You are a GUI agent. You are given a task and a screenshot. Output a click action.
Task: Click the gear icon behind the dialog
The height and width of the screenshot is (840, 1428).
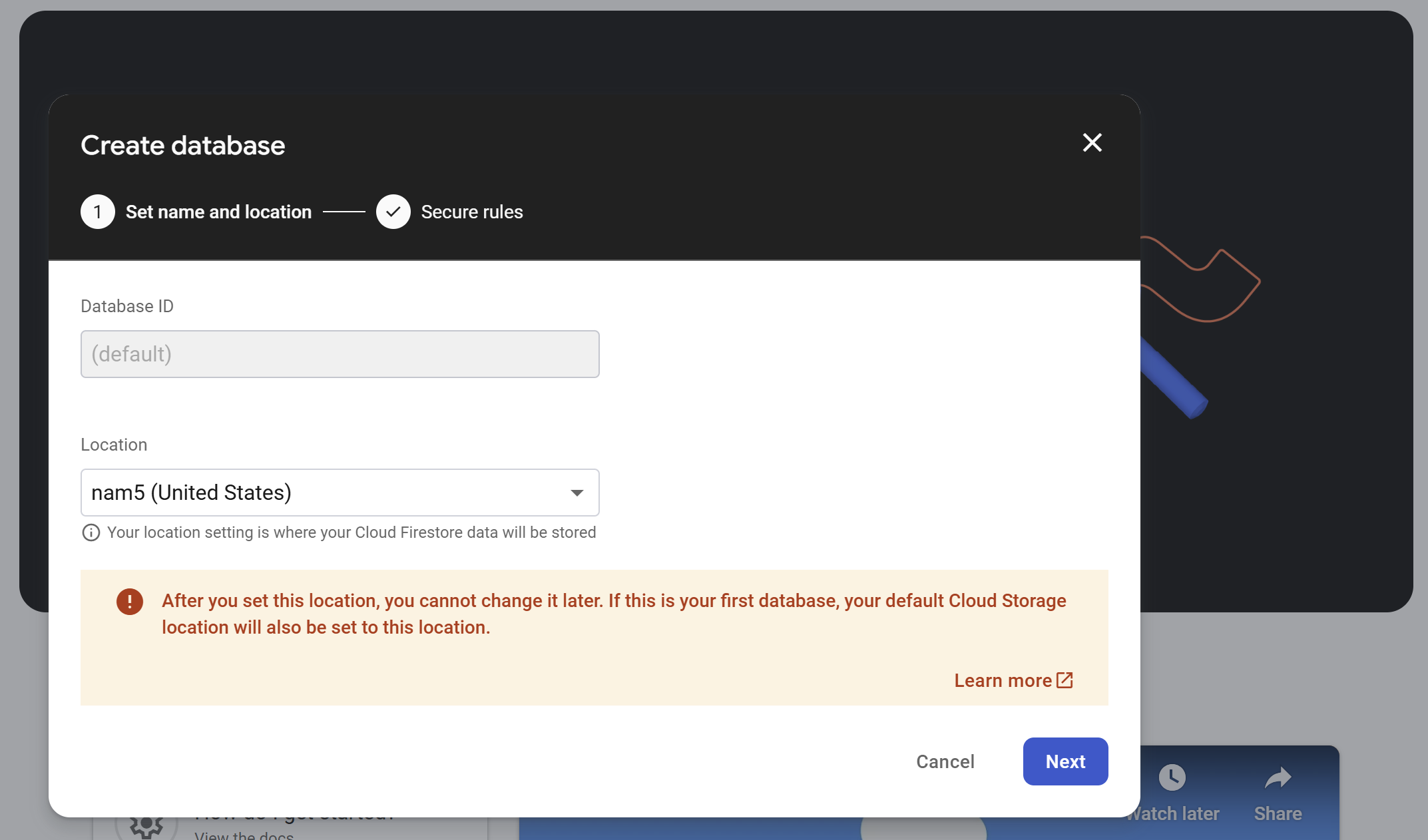click(x=146, y=827)
